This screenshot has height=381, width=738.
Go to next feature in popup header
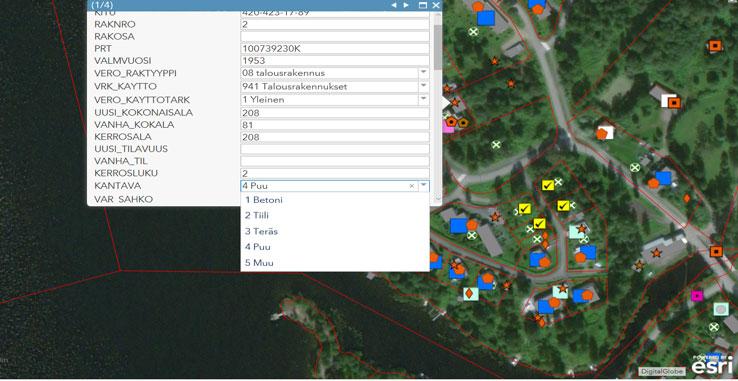click(406, 5)
